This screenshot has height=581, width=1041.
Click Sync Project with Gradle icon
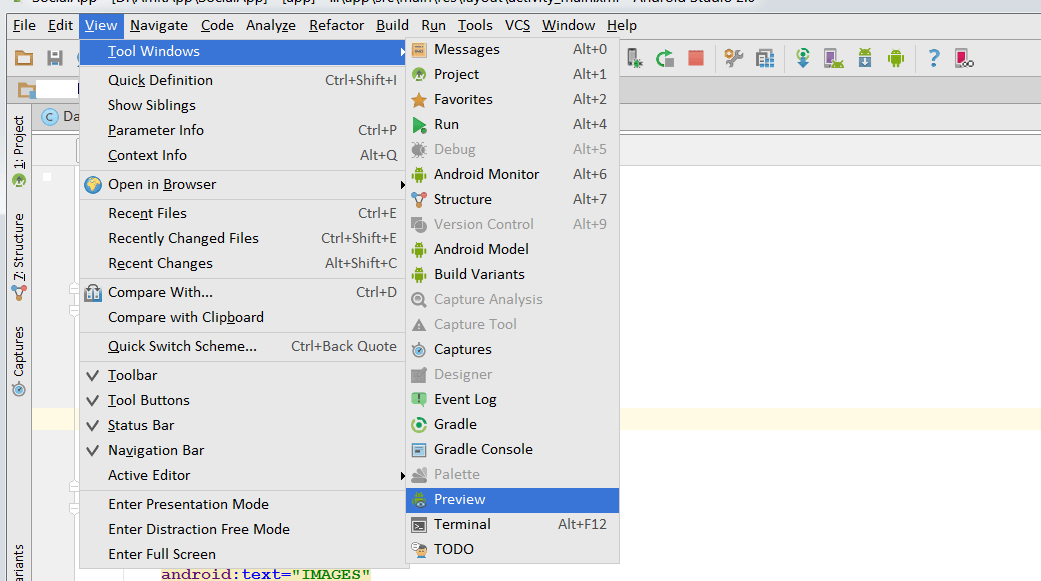point(803,58)
